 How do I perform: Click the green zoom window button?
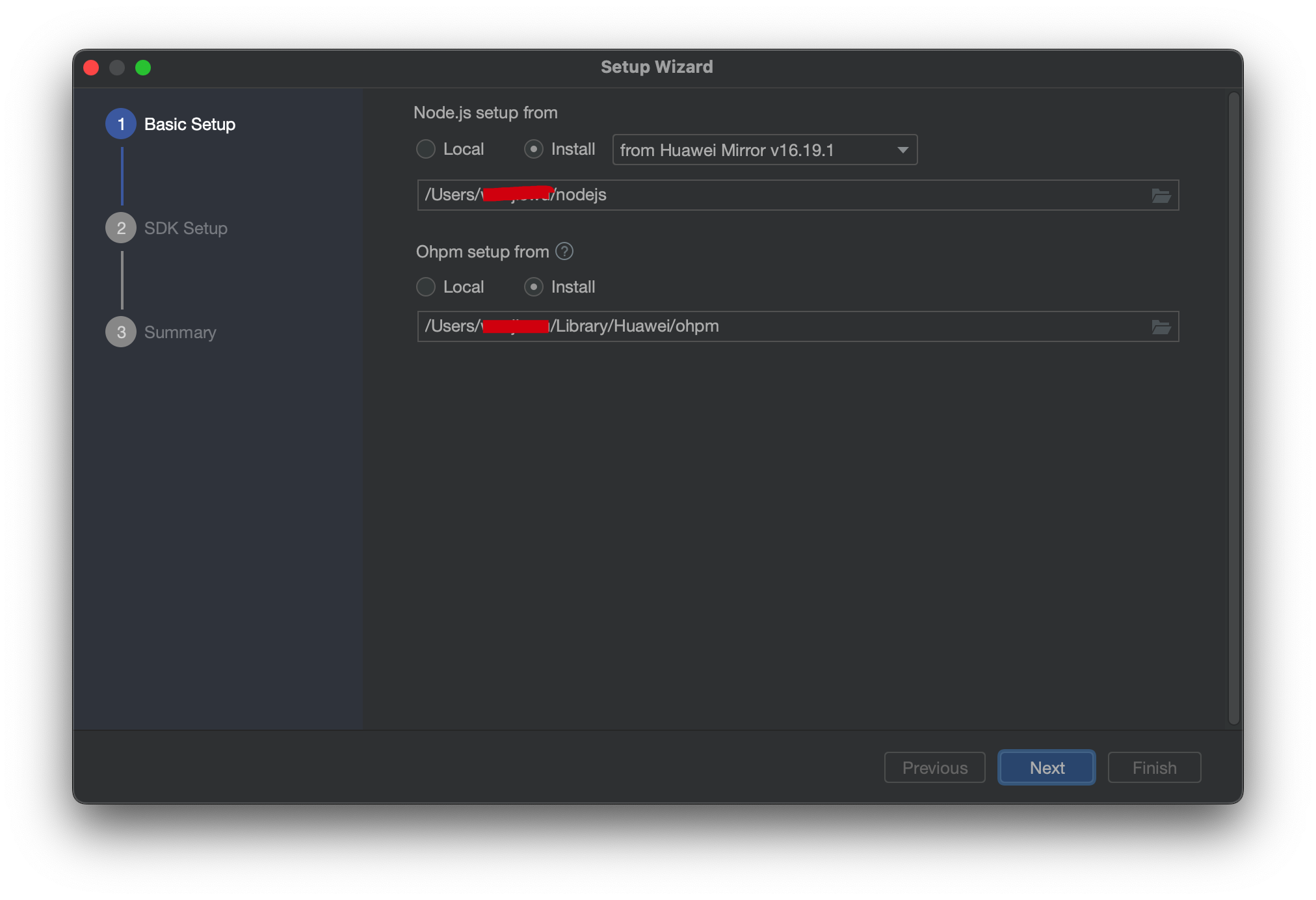pyautogui.click(x=143, y=68)
